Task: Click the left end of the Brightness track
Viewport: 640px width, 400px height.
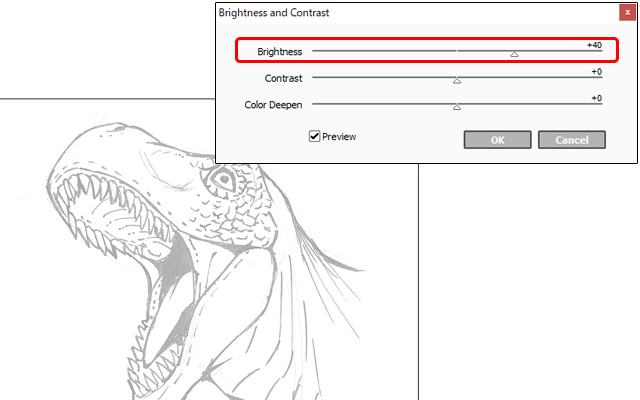Action: [x=314, y=50]
